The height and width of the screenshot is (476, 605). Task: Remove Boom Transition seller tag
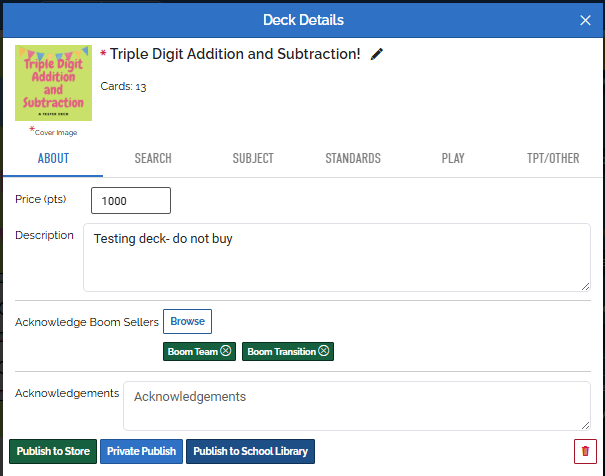click(x=324, y=351)
